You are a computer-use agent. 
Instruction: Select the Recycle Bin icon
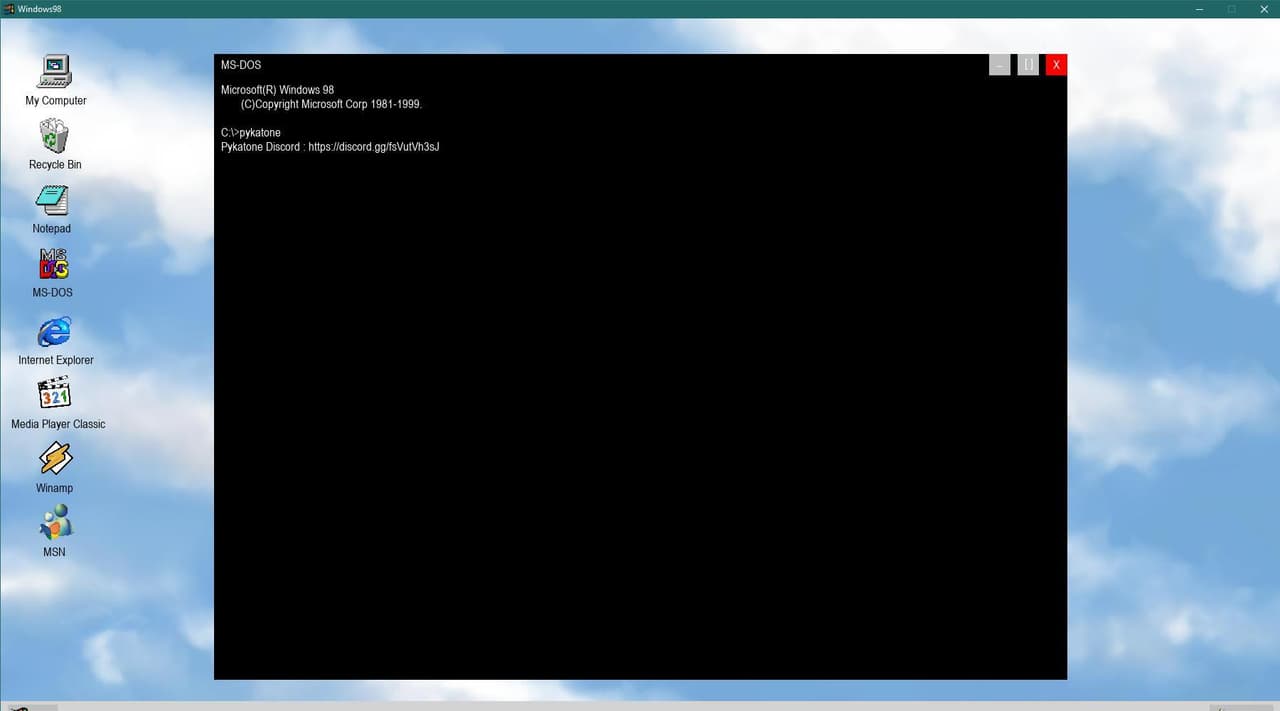(x=54, y=137)
